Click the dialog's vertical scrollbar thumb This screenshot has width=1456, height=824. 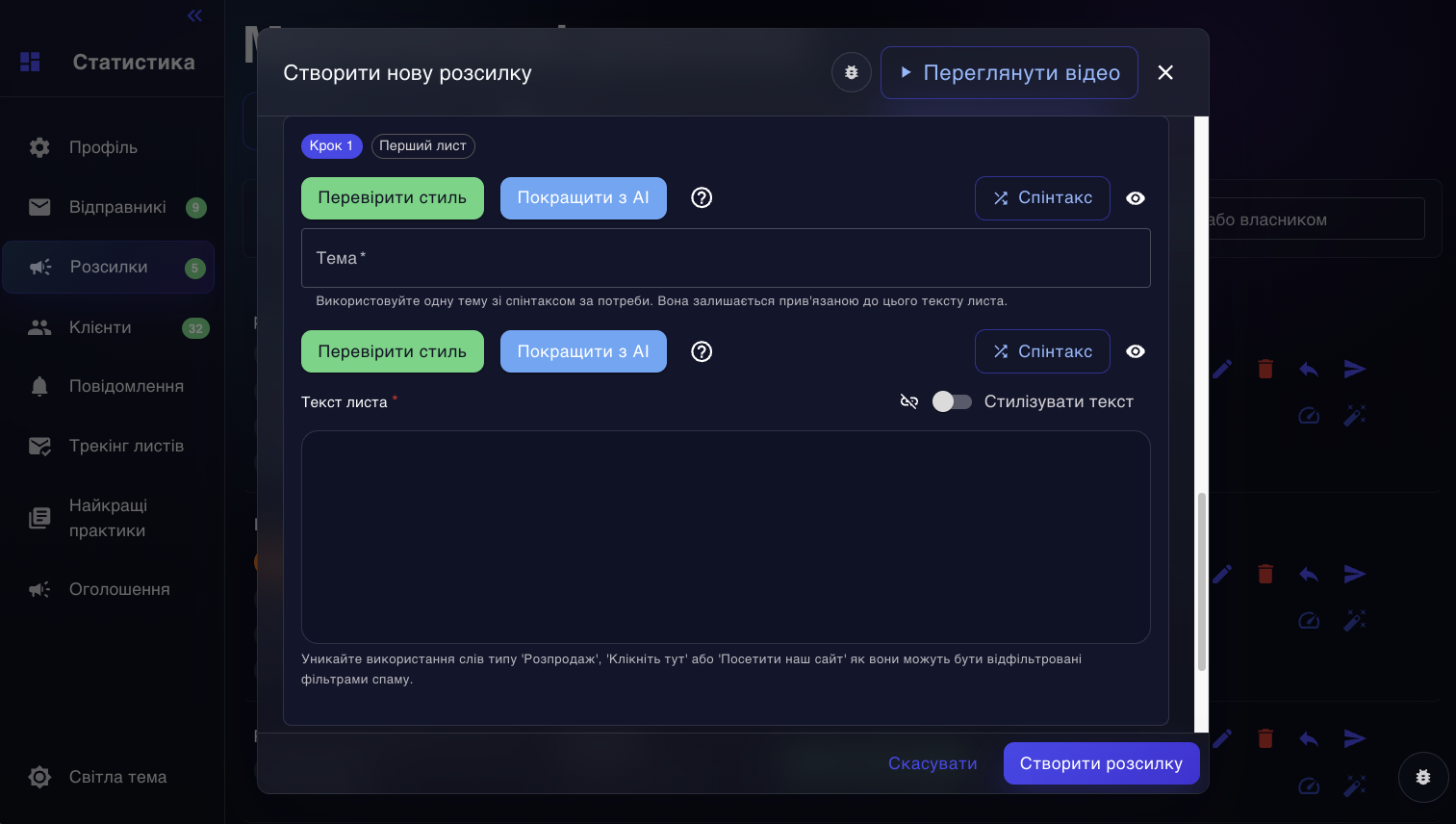1201,582
